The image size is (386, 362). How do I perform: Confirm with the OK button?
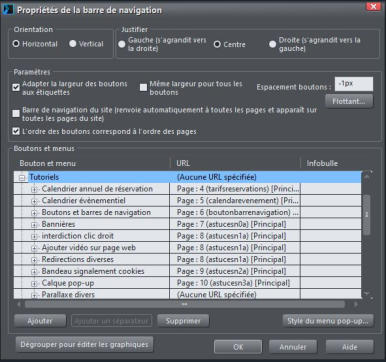tap(238, 347)
